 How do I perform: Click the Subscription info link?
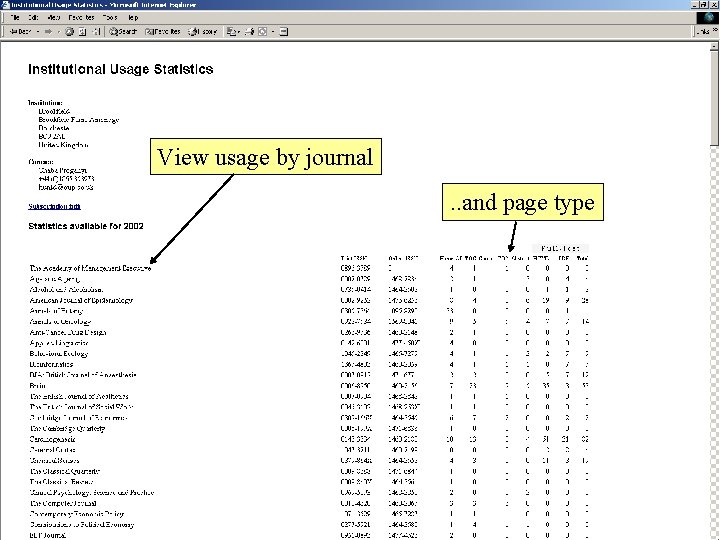tap(54, 207)
